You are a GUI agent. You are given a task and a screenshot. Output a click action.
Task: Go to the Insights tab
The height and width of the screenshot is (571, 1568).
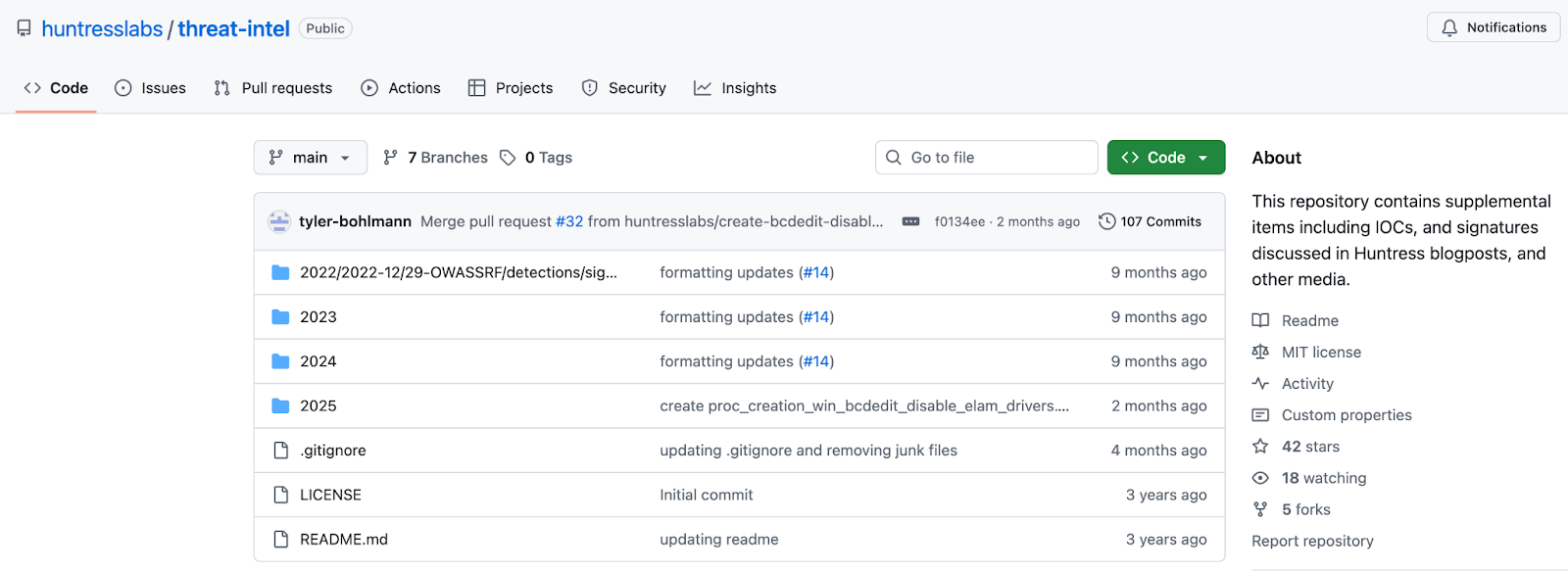(735, 88)
